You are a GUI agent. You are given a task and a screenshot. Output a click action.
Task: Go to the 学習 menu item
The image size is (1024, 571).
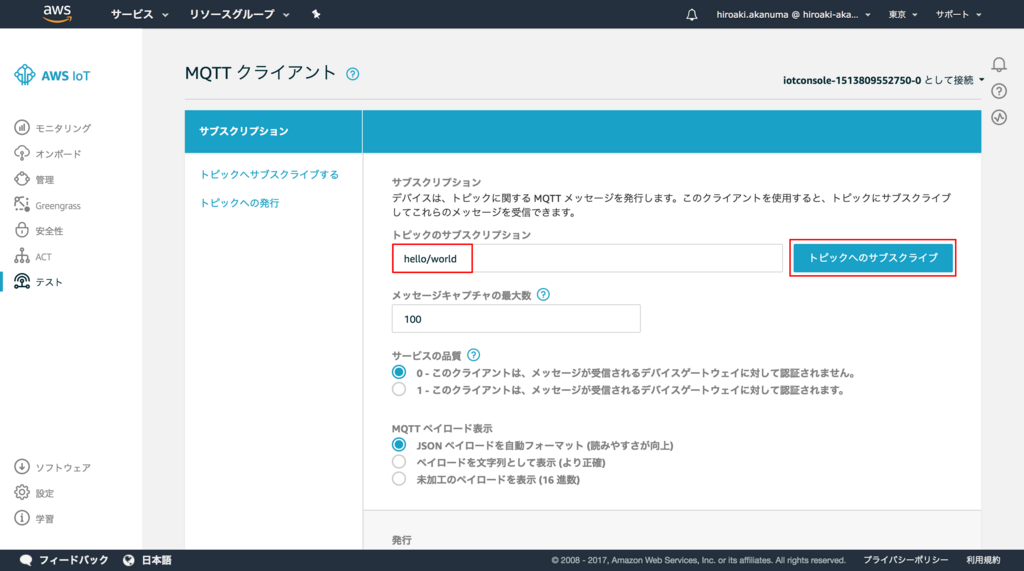point(44,519)
